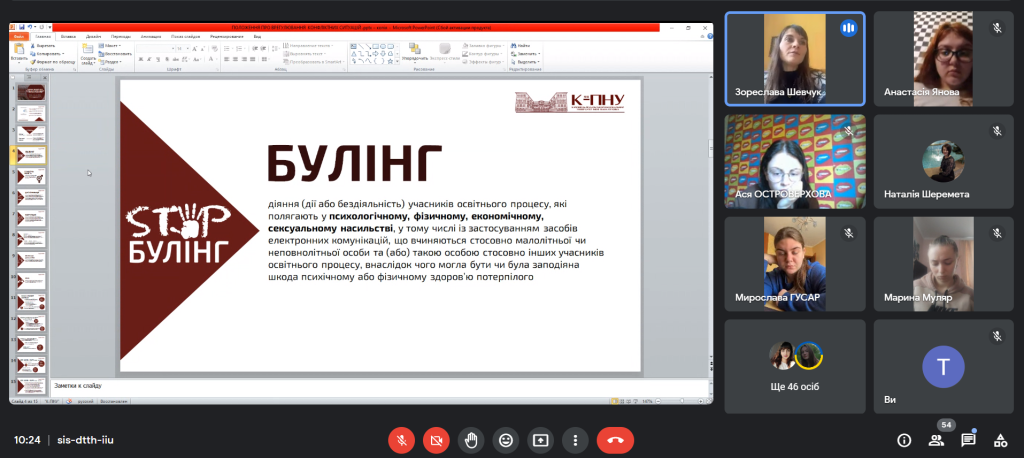Select the Зореслава Шевчук video tile

(x=794, y=58)
